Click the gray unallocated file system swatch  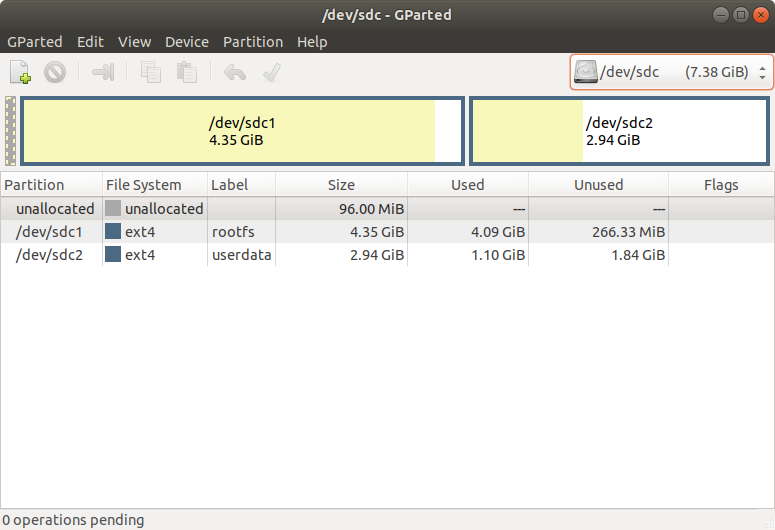click(x=113, y=209)
